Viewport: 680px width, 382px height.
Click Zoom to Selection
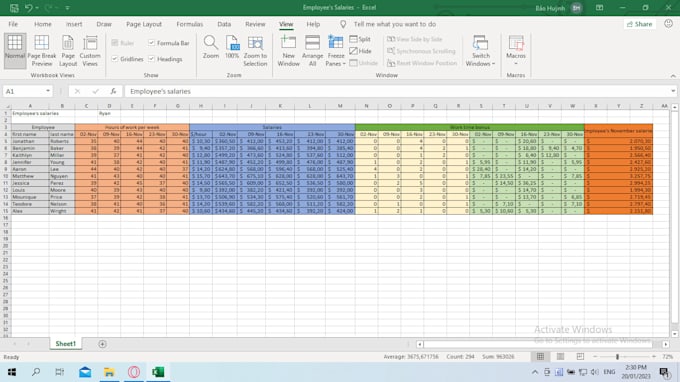[x=255, y=51]
